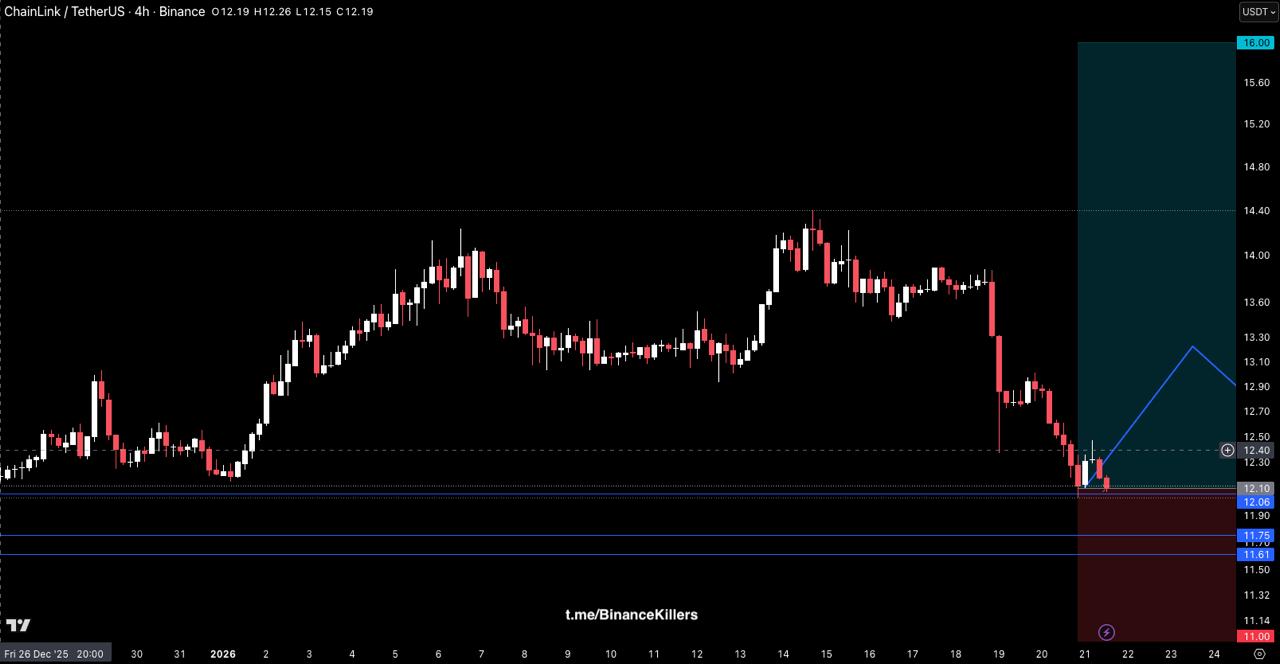Click the Fri 26 Dec '25 20:00 date label
Image resolution: width=1280 pixels, height=664 pixels.
54,654
